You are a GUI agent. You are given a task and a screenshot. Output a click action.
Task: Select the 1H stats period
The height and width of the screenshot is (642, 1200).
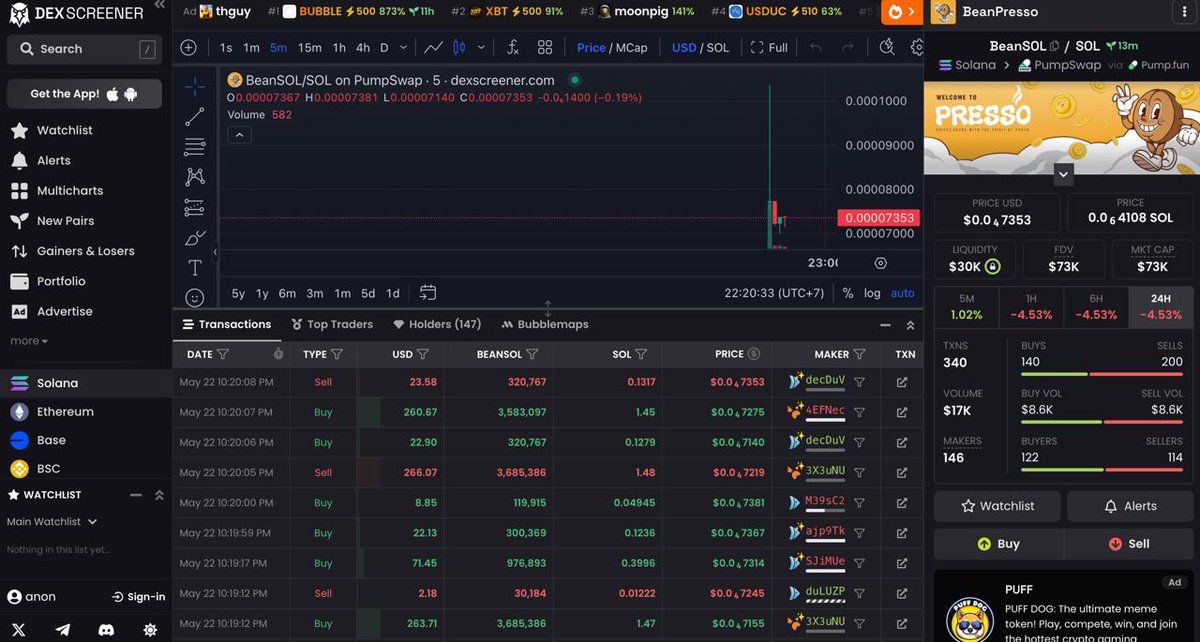click(x=1031, y=307)
